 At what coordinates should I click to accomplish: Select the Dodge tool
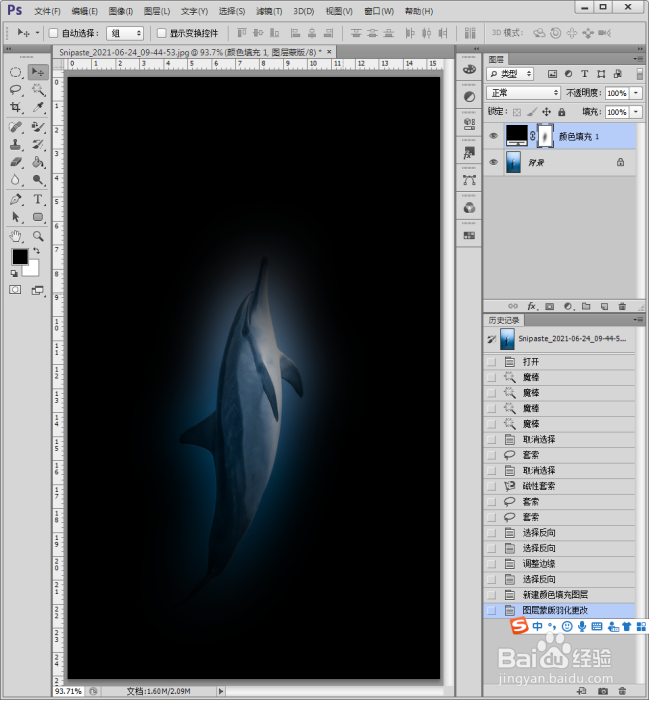[x=38, y=180]
